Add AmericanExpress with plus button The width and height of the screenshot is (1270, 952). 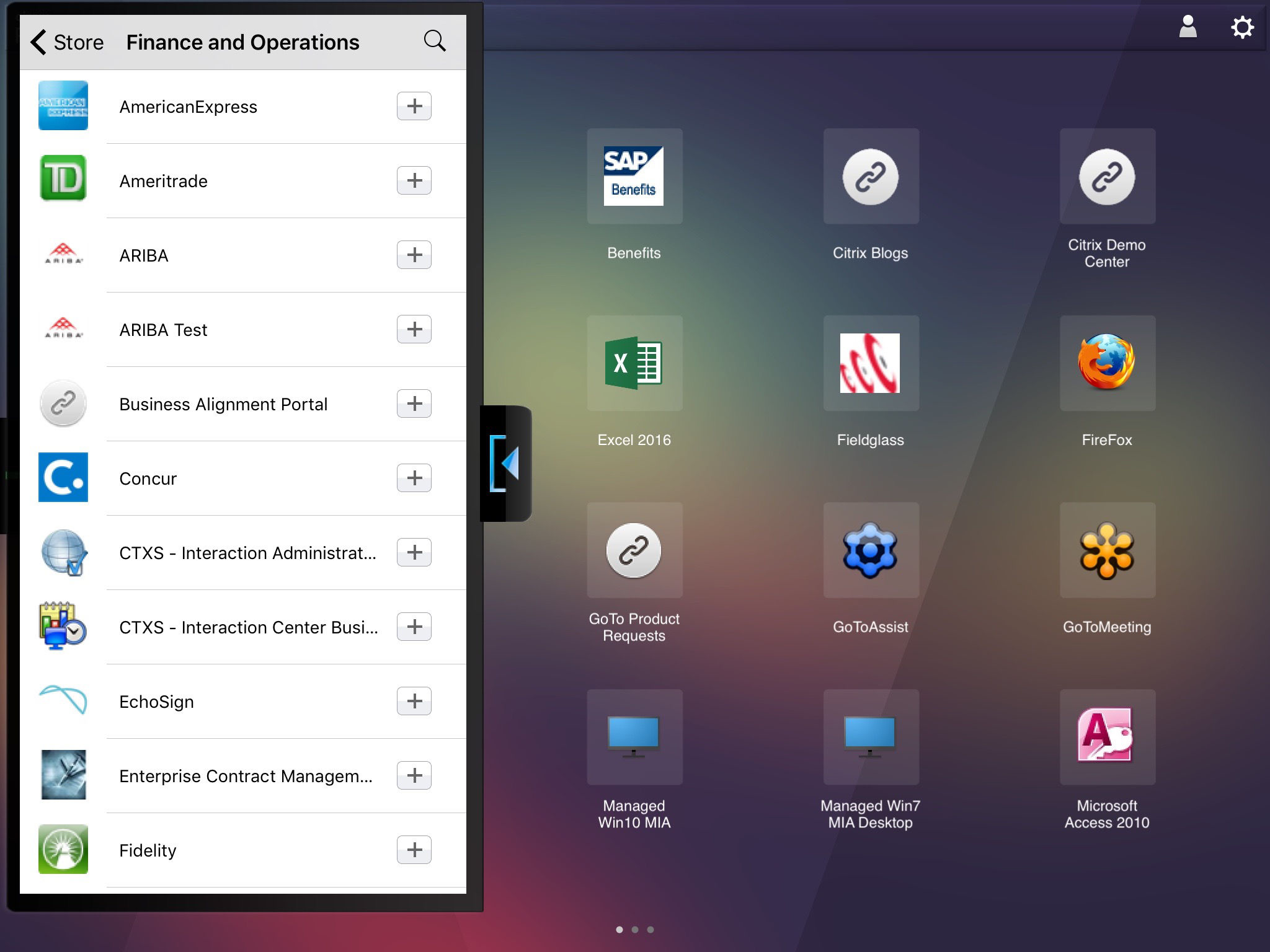click(x=414, y=106)
